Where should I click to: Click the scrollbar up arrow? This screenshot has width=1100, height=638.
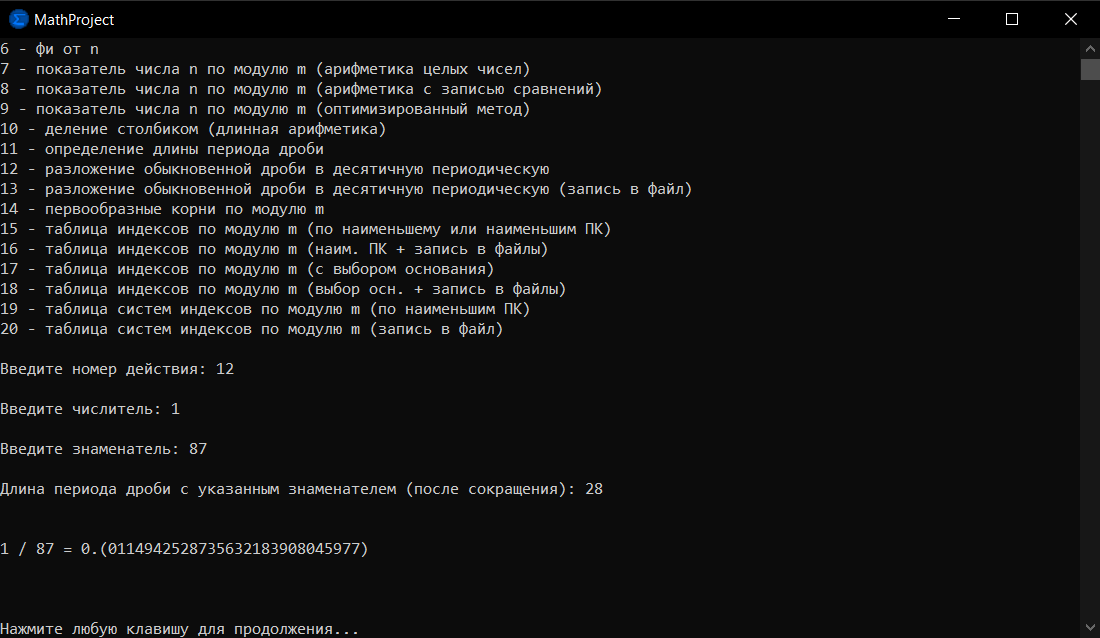tap(1090, 47)
